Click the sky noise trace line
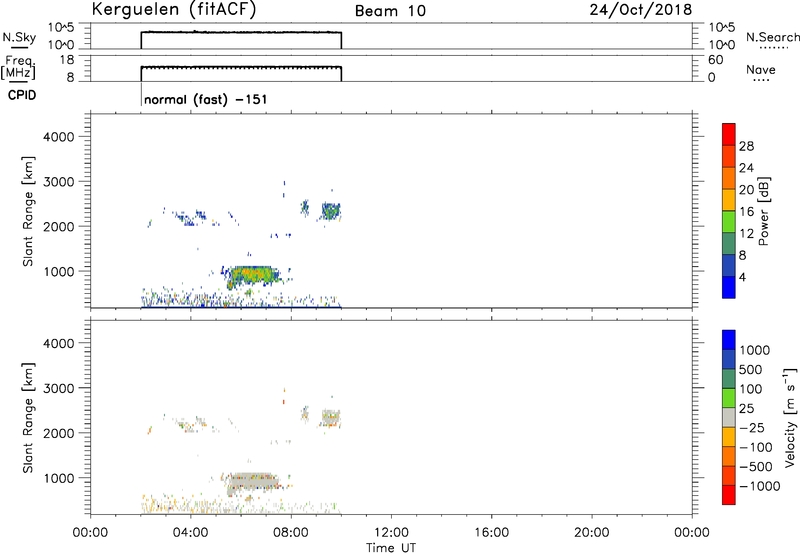 241,32
